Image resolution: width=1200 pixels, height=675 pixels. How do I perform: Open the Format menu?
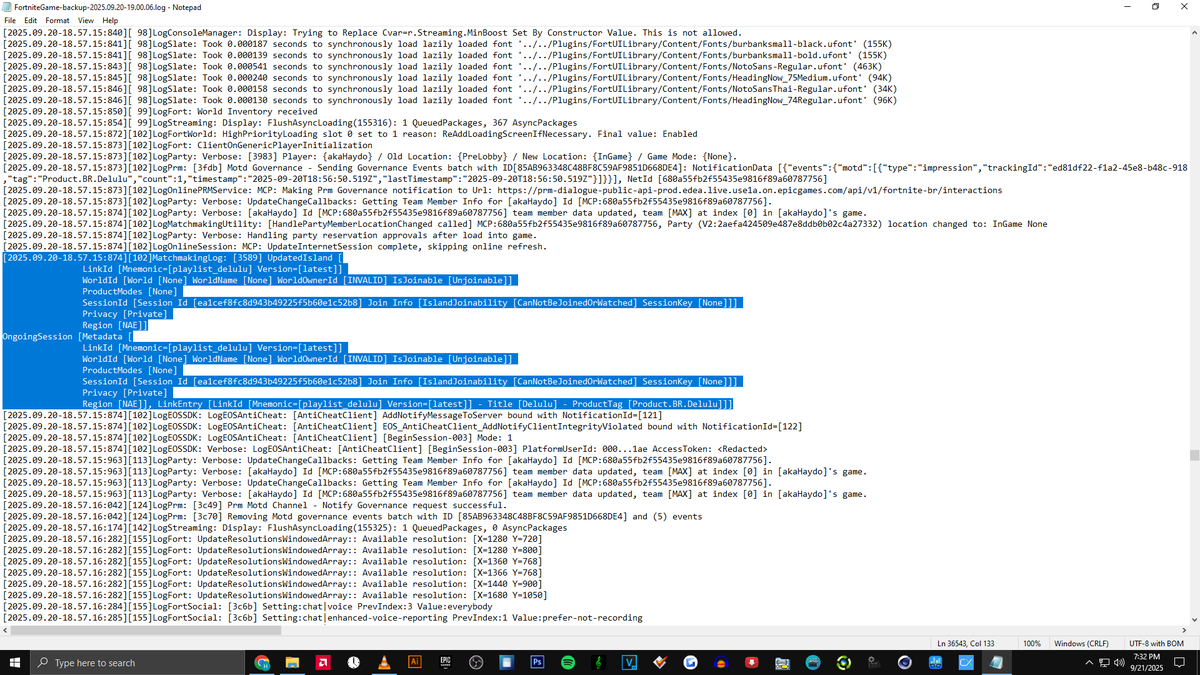[57, 20]
